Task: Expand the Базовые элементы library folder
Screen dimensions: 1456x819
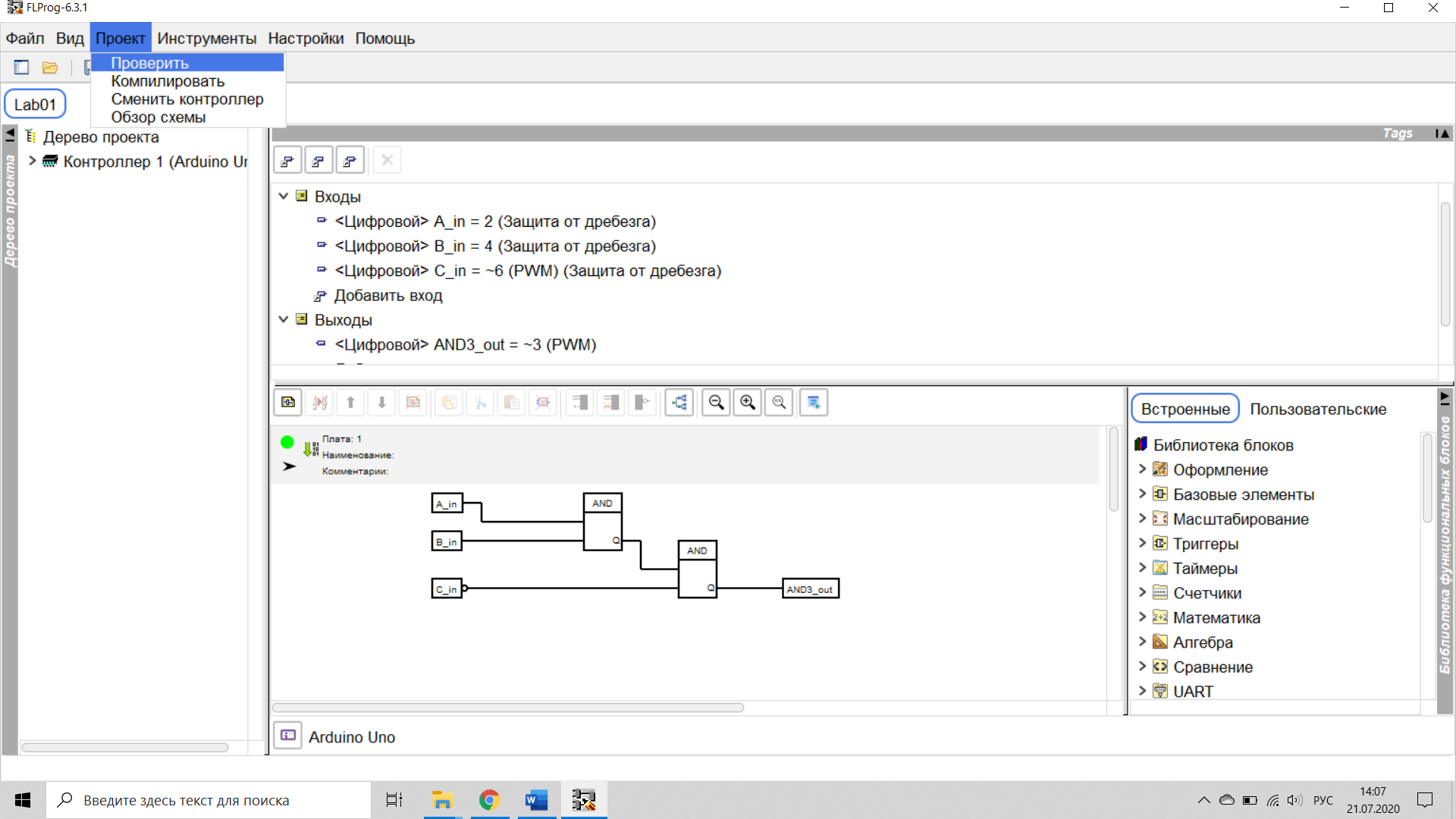Action: [1142, 494]
